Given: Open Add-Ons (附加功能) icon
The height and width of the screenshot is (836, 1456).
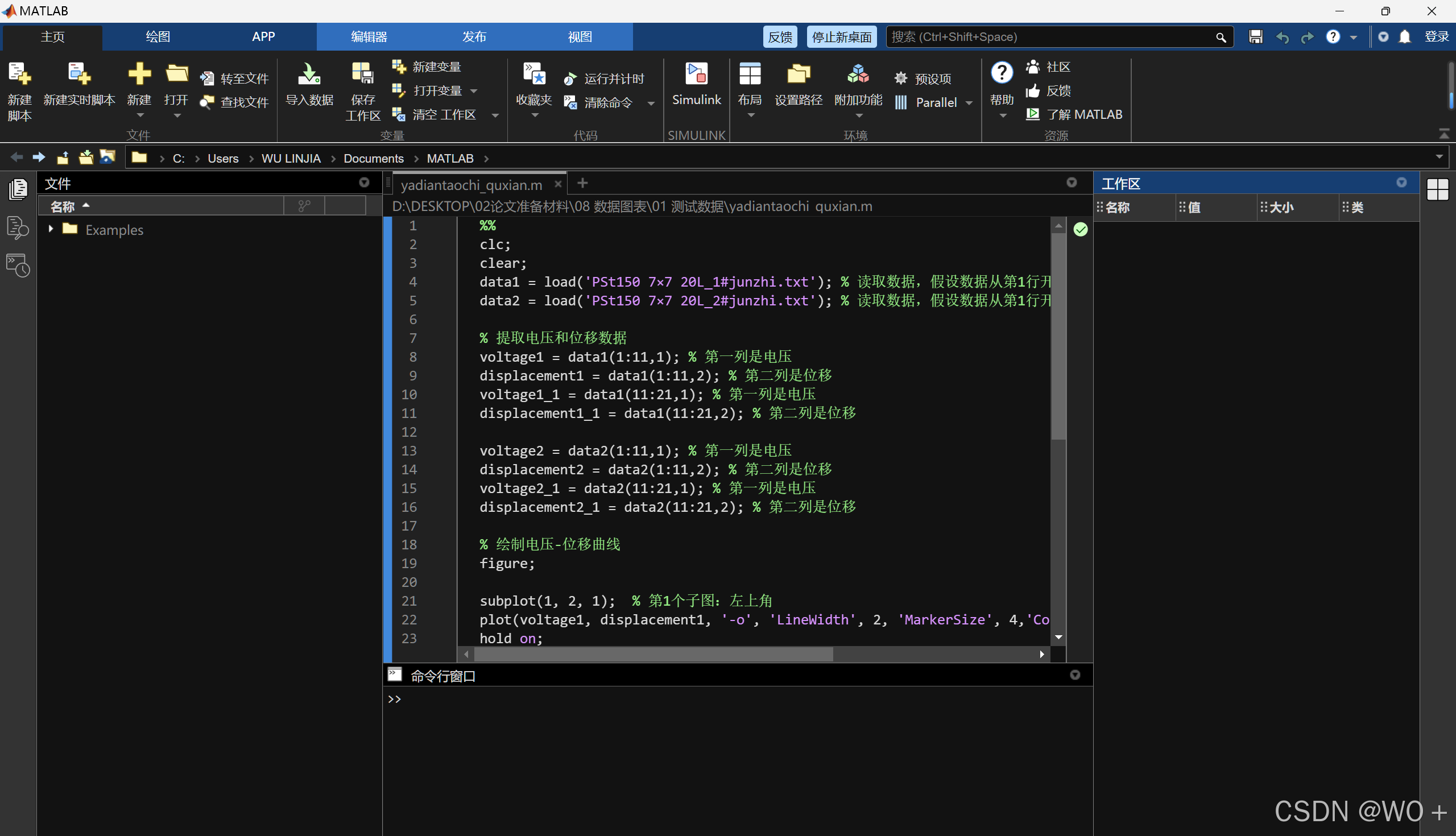Looking at the screenshot, I should pyautogui.click(x=858, y=75).
